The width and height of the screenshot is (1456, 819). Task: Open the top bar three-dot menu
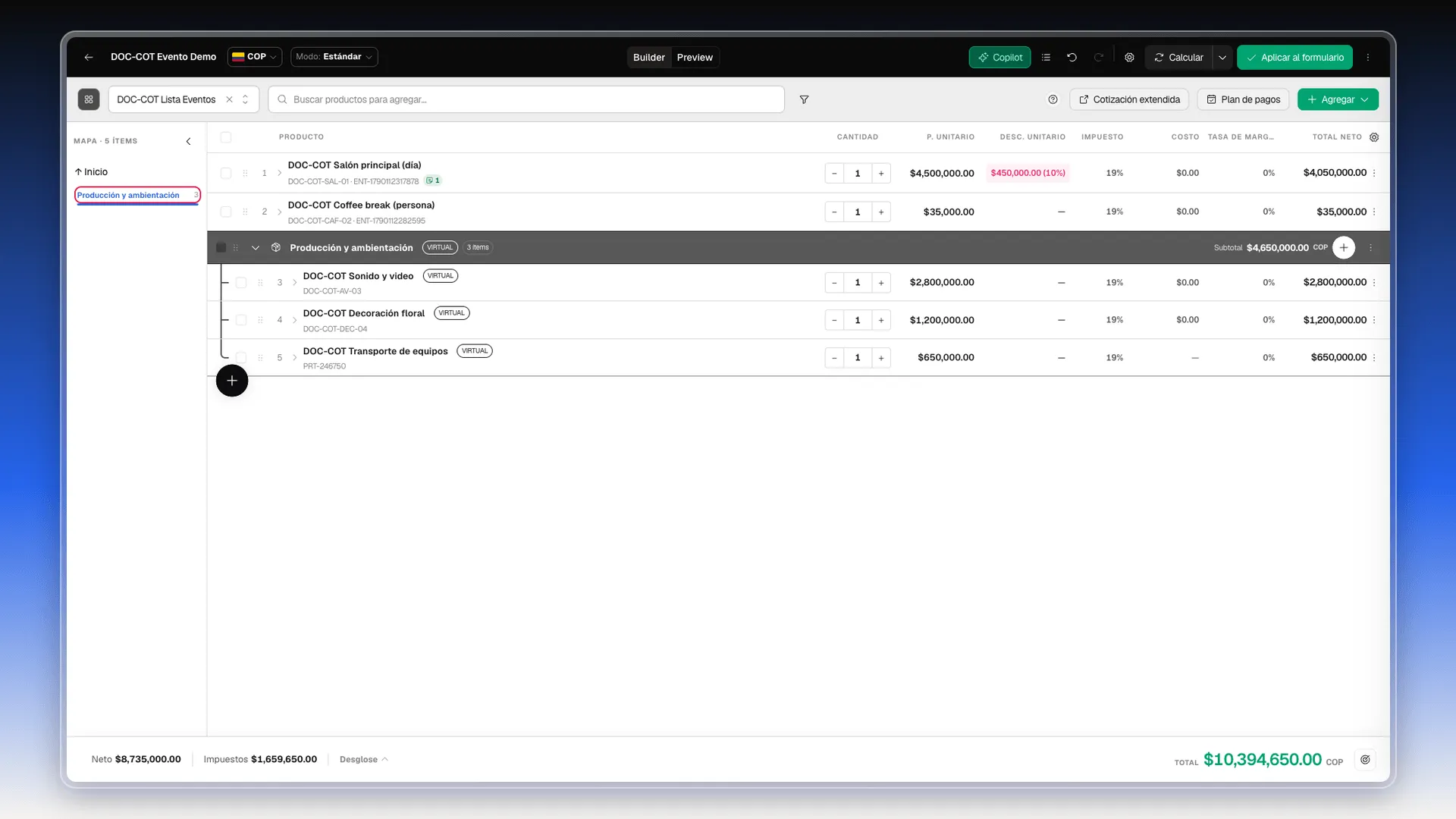pos(1368,57)
